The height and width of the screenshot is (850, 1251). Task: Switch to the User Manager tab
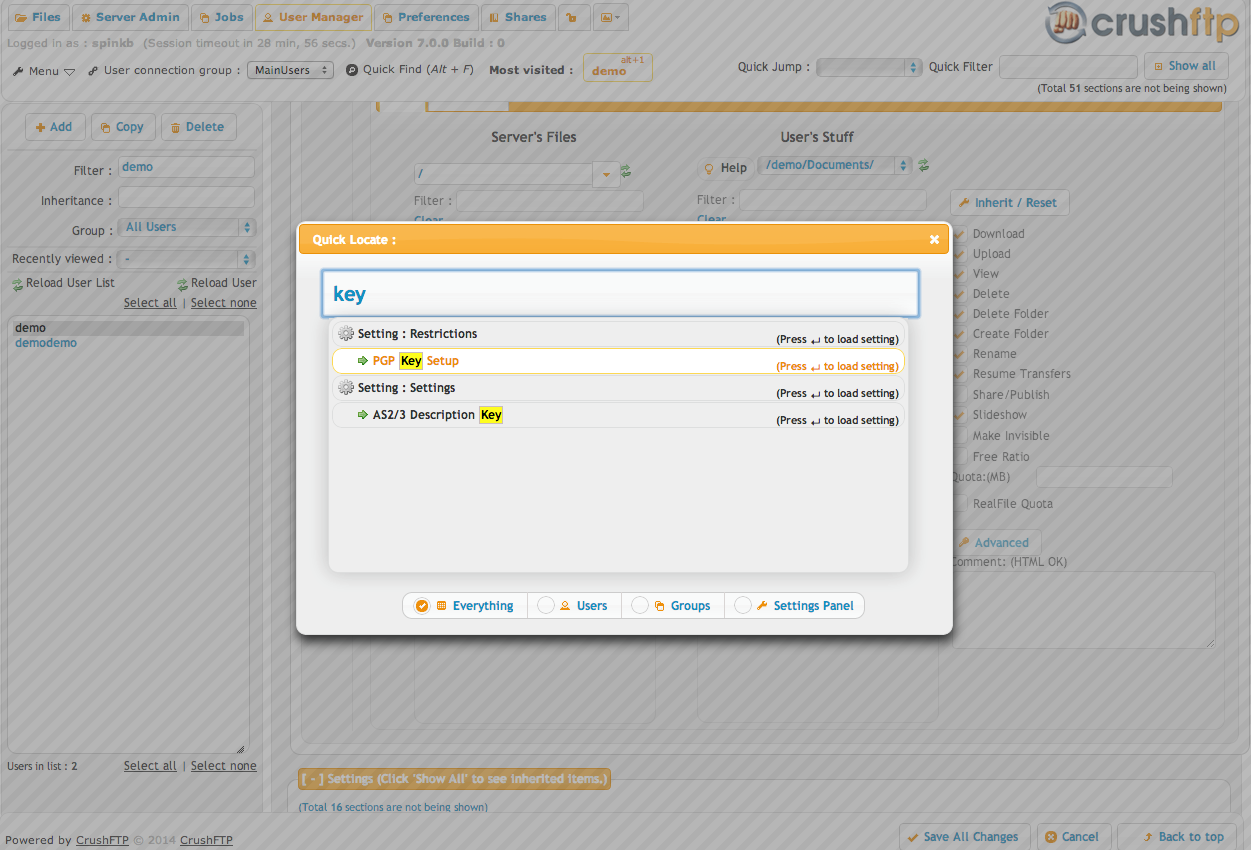[x=313, y=17]
